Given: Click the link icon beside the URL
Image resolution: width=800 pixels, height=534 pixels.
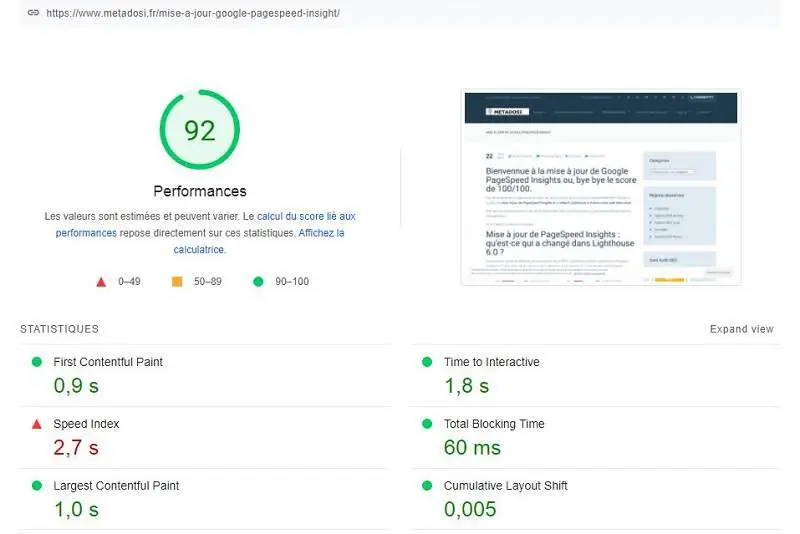Looking at the screenshot, I should tap(33, 13).
